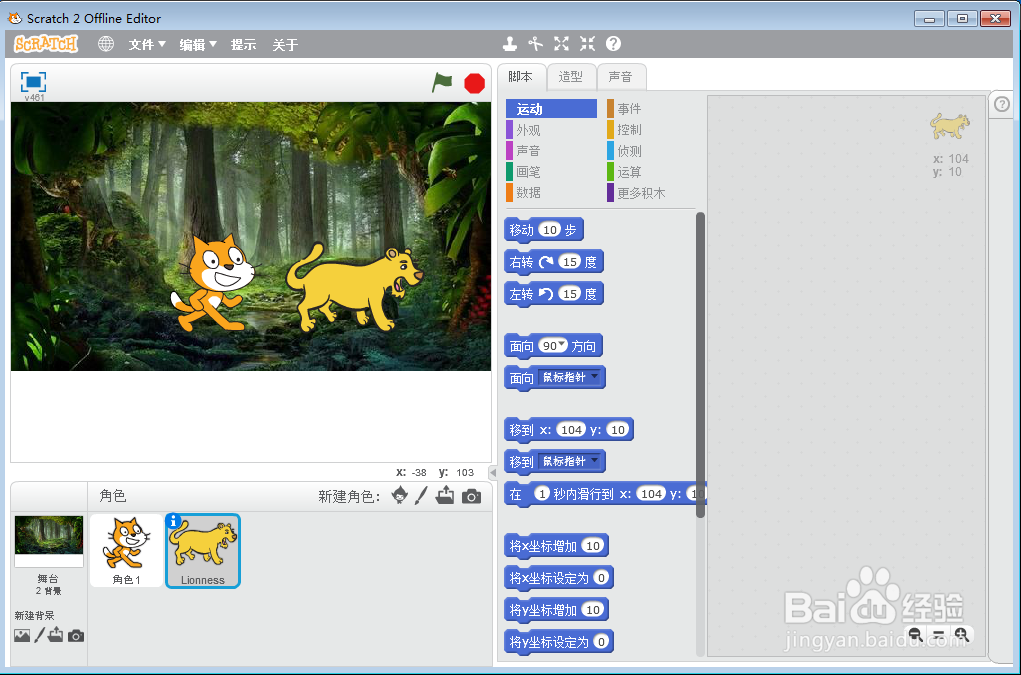The image size is (1021, 675).
Task: Click value field in 将x坐标设定为 block
Action: [601, 577]
